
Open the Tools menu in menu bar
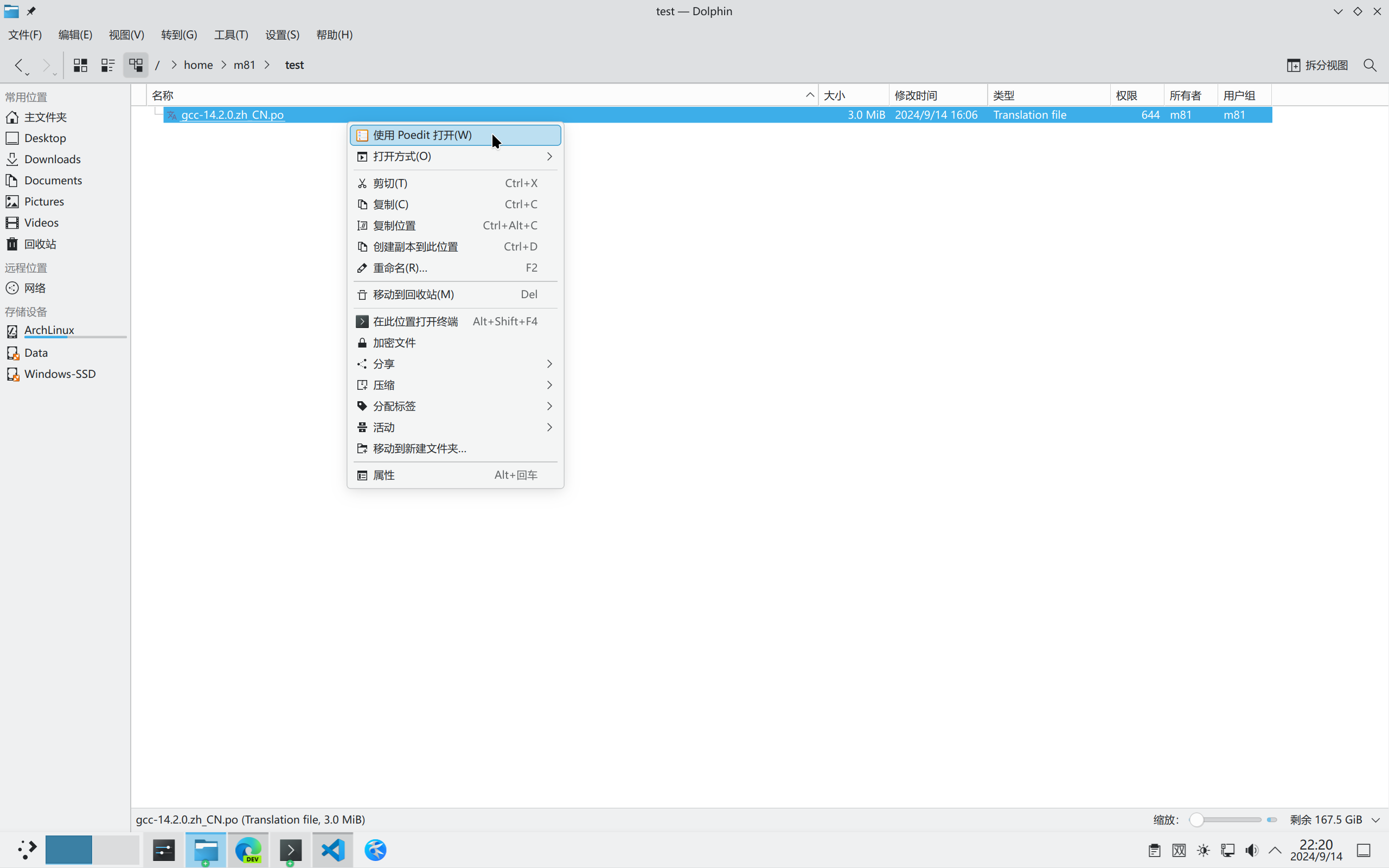point(231,35)
